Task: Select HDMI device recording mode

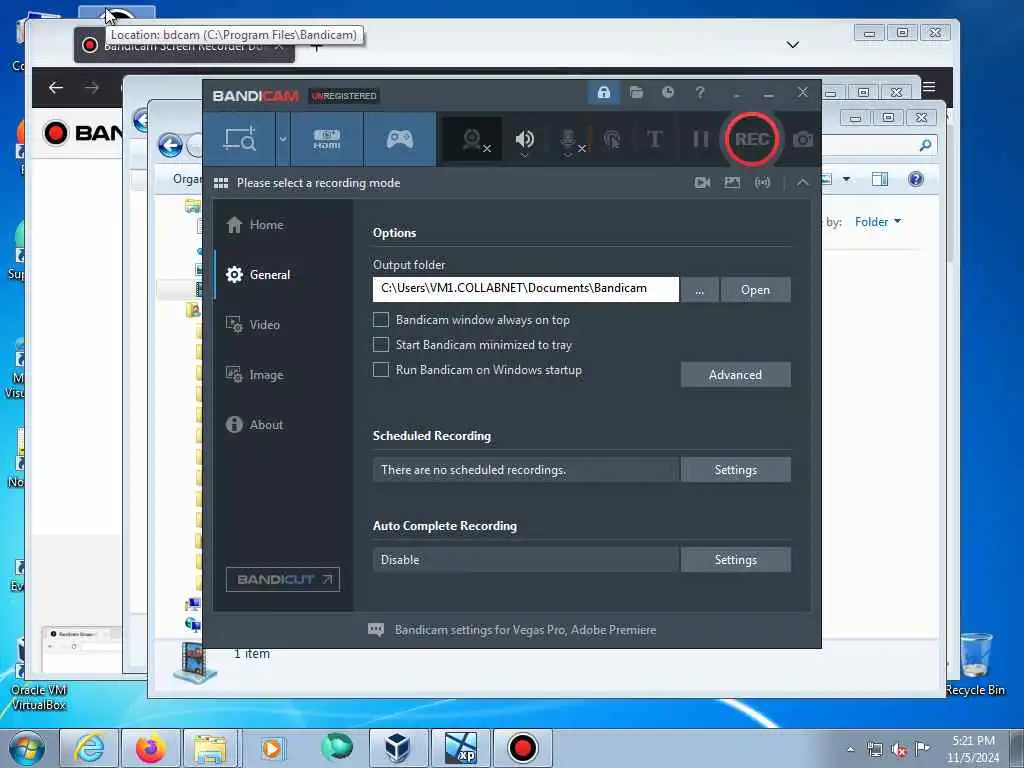Action: tap(327, 139)
